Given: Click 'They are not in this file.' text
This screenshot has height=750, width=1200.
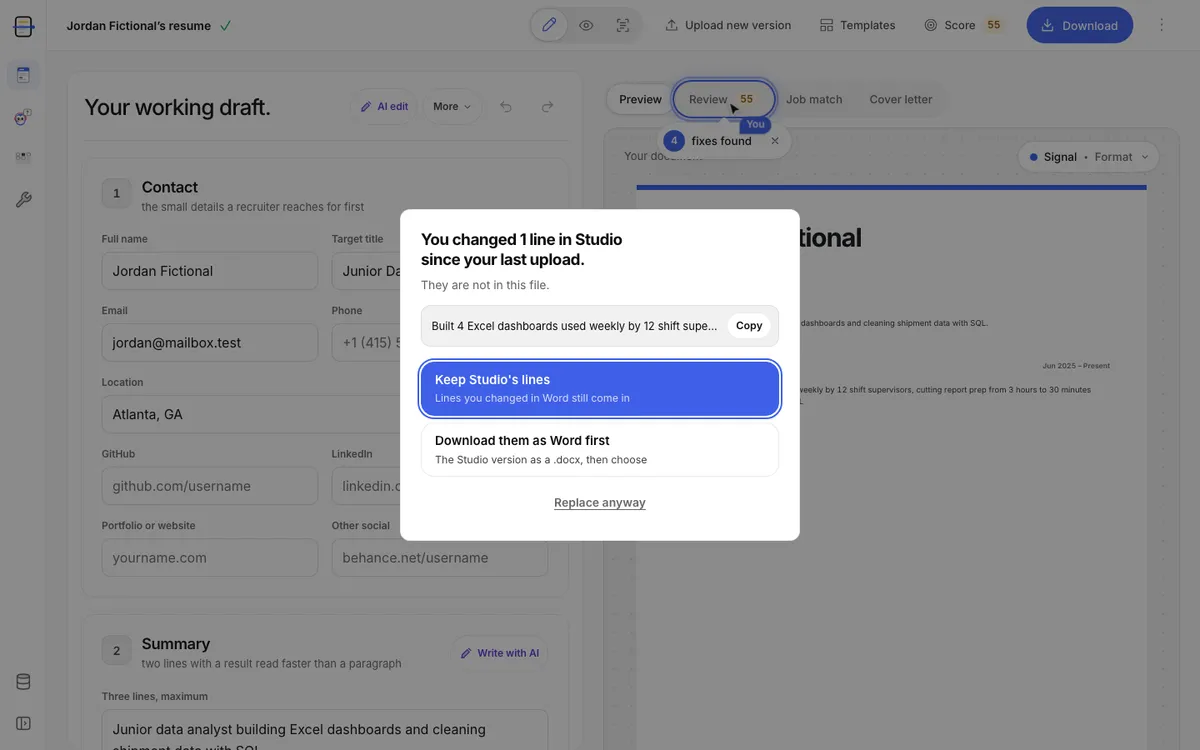Looking at the screenshot, I should coord(485,285).
